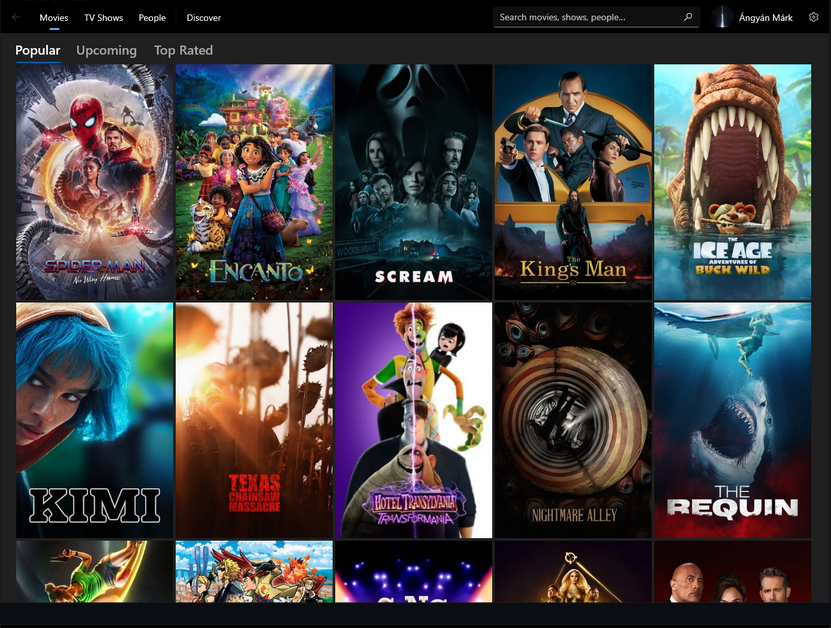Open Spider-Man No Way Home poster

95,182
